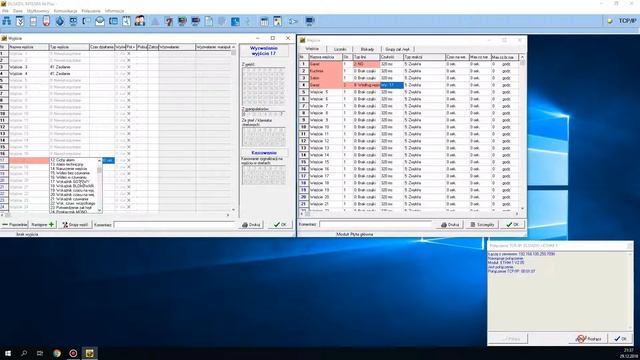
Task: Click Drukuj in the Wyjścia window
Action: click(x=251, y=224)
